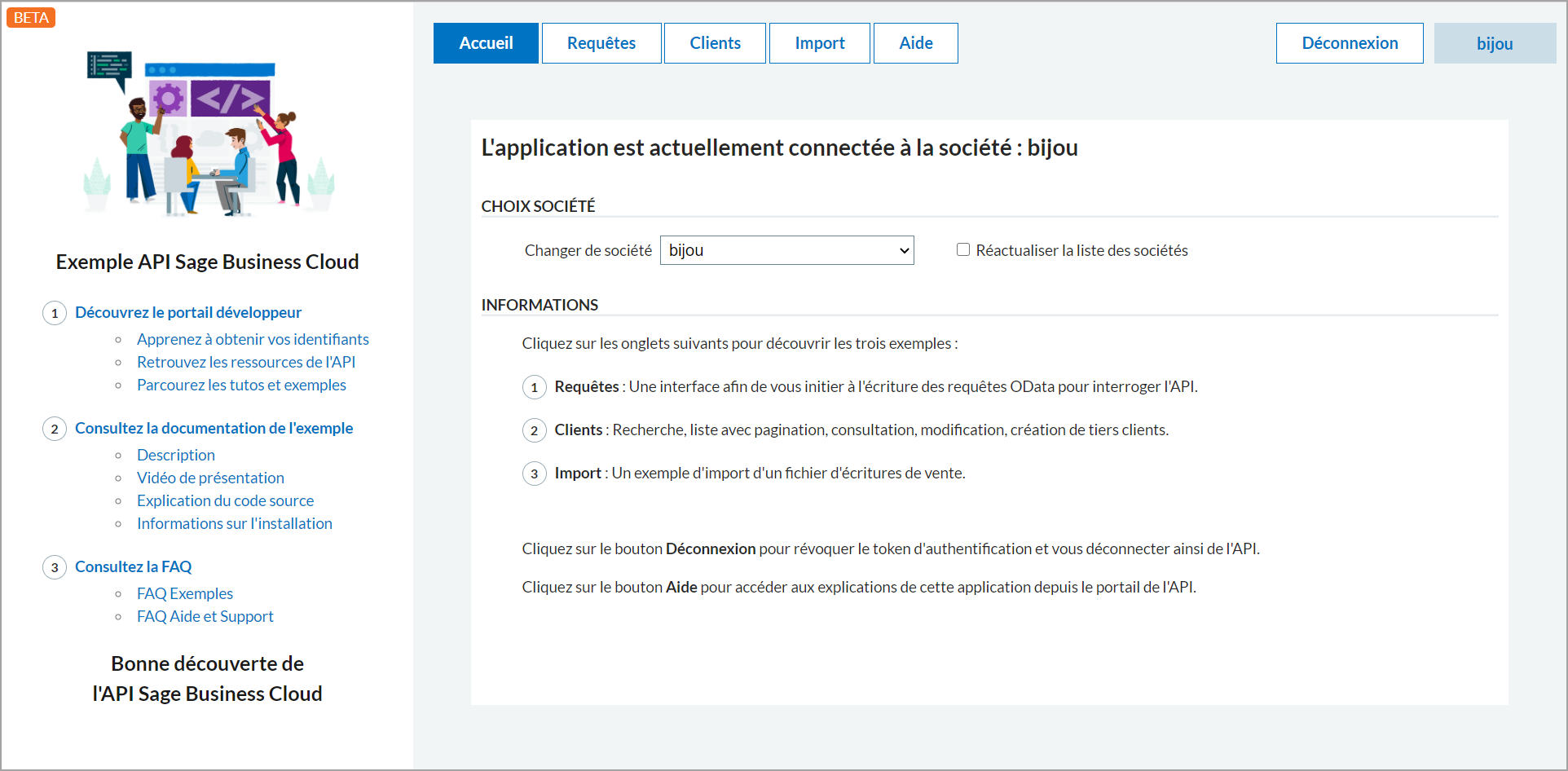Enable Réactualiser la liste des sociétés checkbox
Screen dimensions: 1568x771
963,249
